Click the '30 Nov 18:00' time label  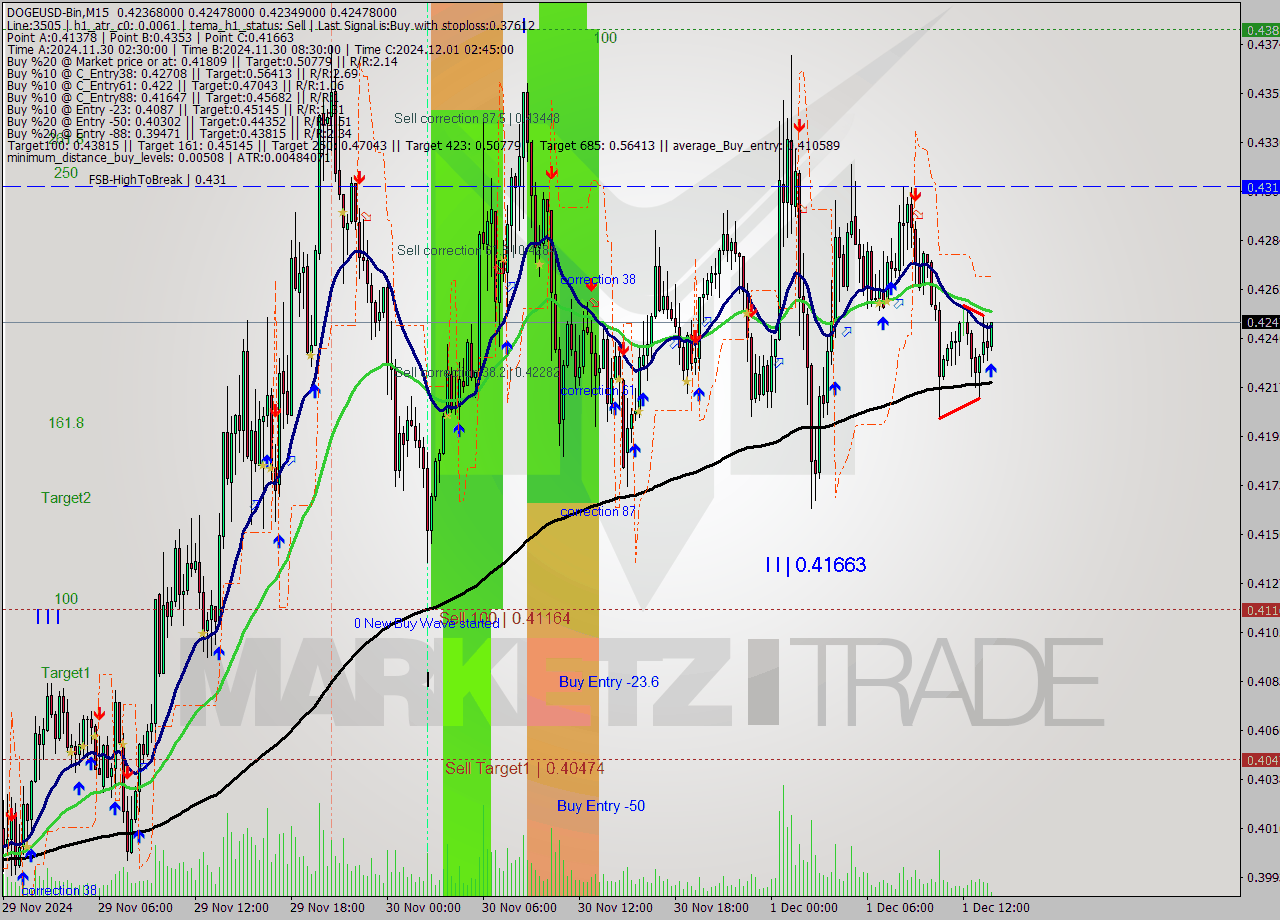tap(712, 908)
